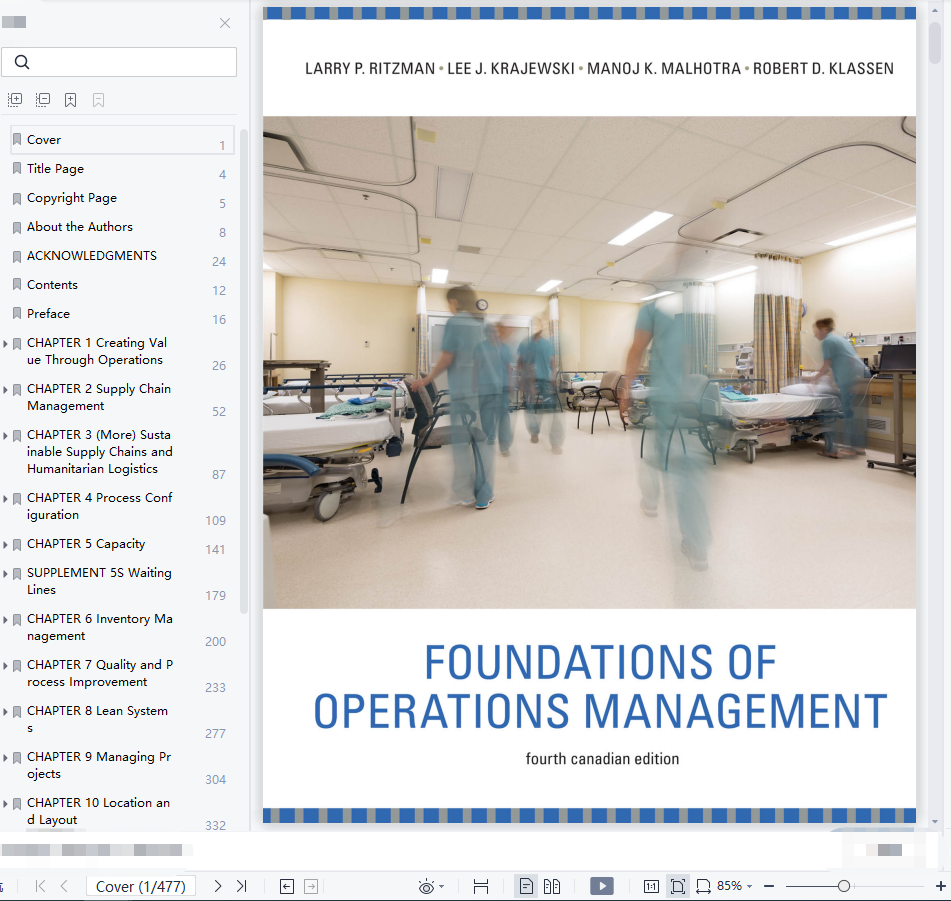Zoom in with the plus button
The height and width of the screenshot is (901, 951).
[941, 886]
